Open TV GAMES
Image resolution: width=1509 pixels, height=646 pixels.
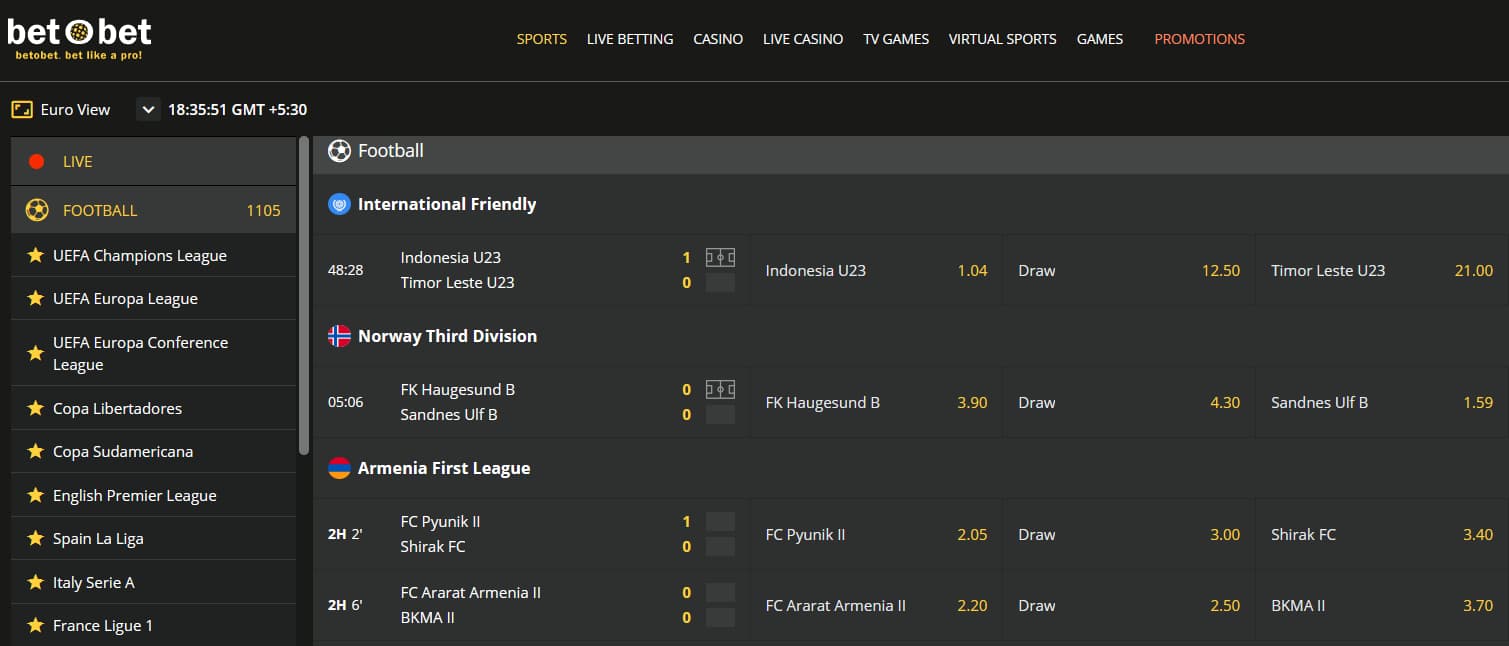pos(896,39)
